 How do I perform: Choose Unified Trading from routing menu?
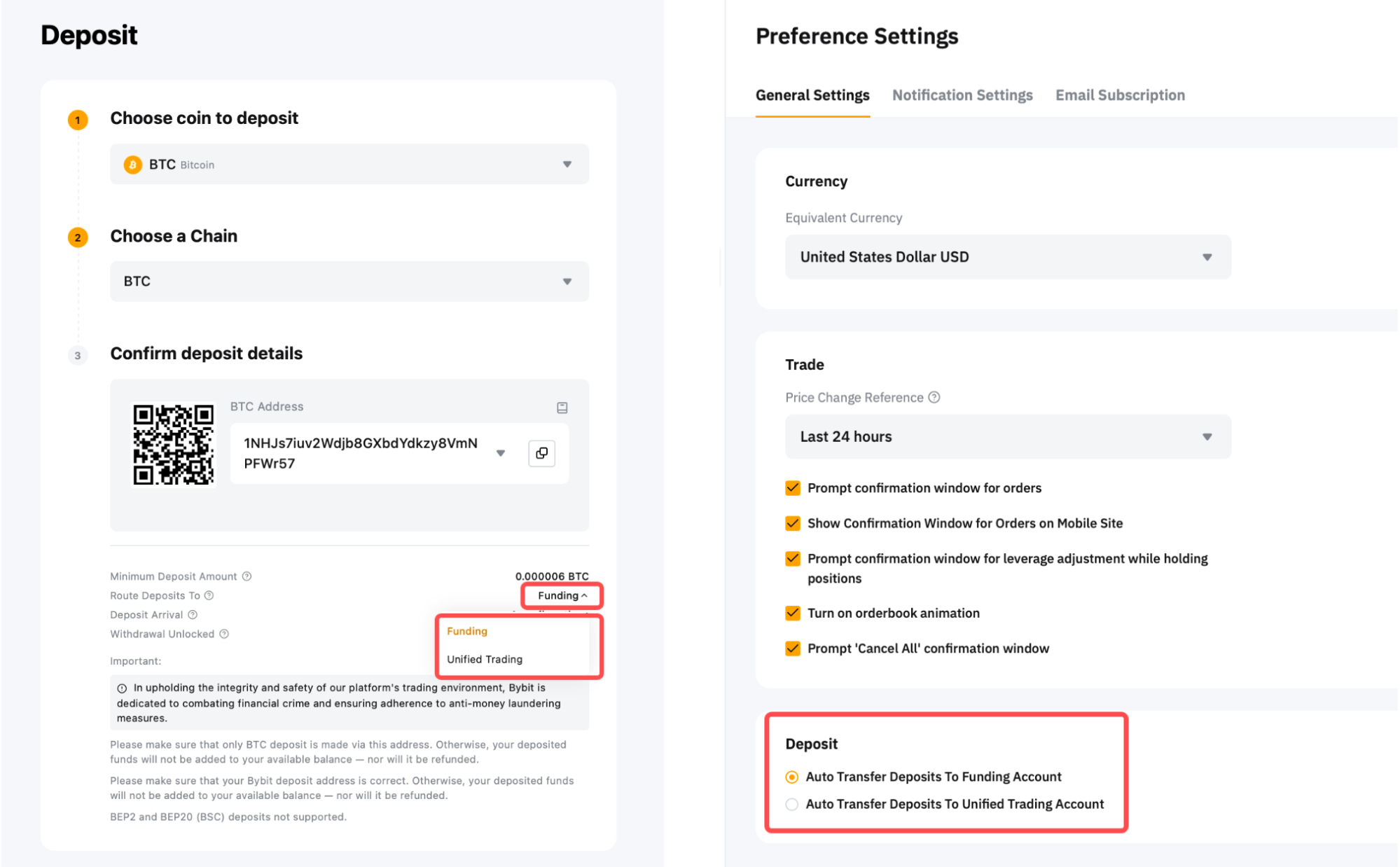coord(485,659)
